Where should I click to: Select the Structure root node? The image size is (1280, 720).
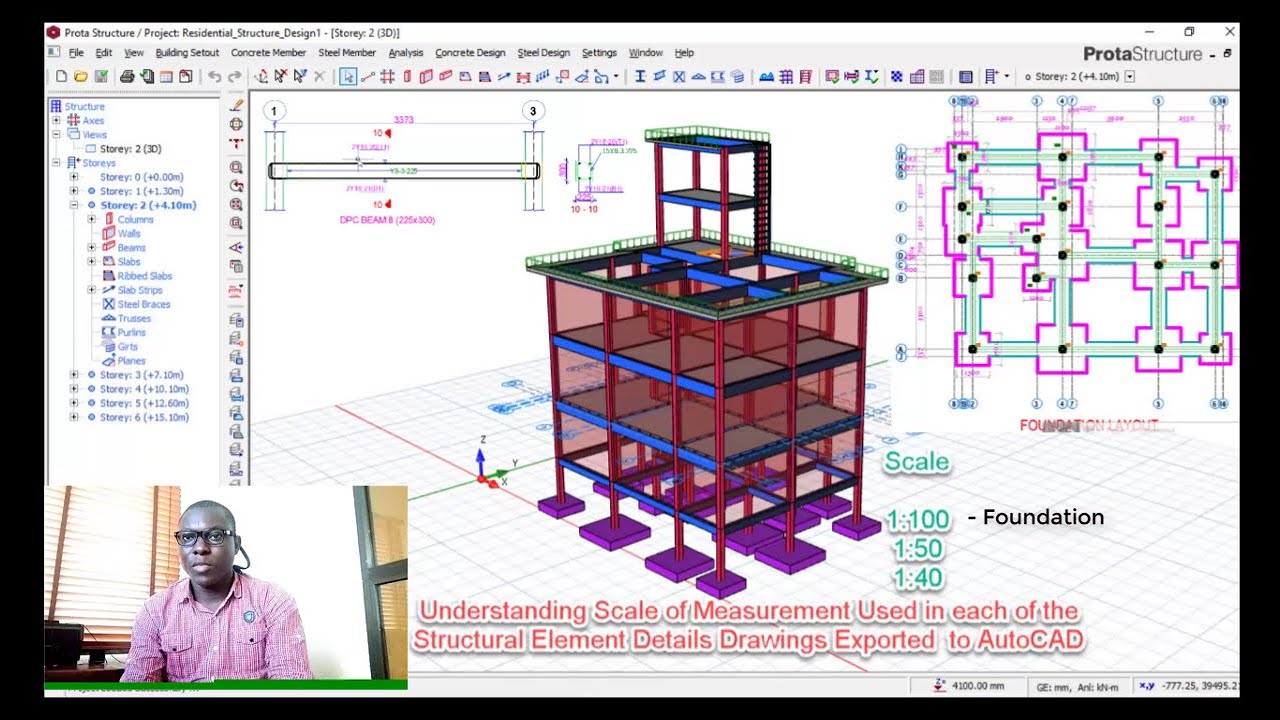[x=84, y=106]
